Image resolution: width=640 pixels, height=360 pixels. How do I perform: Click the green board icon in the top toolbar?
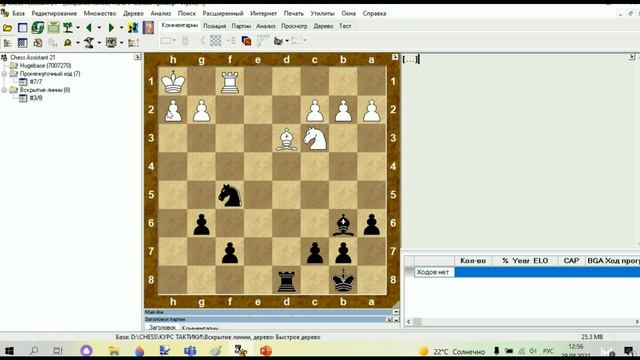point(53,28)
